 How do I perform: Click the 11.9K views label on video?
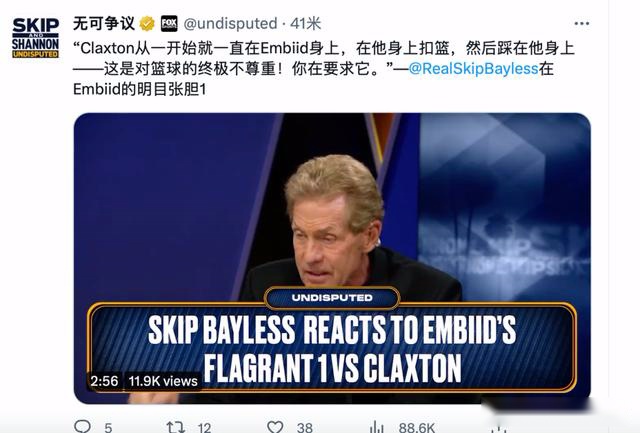(x=163, y=381)
